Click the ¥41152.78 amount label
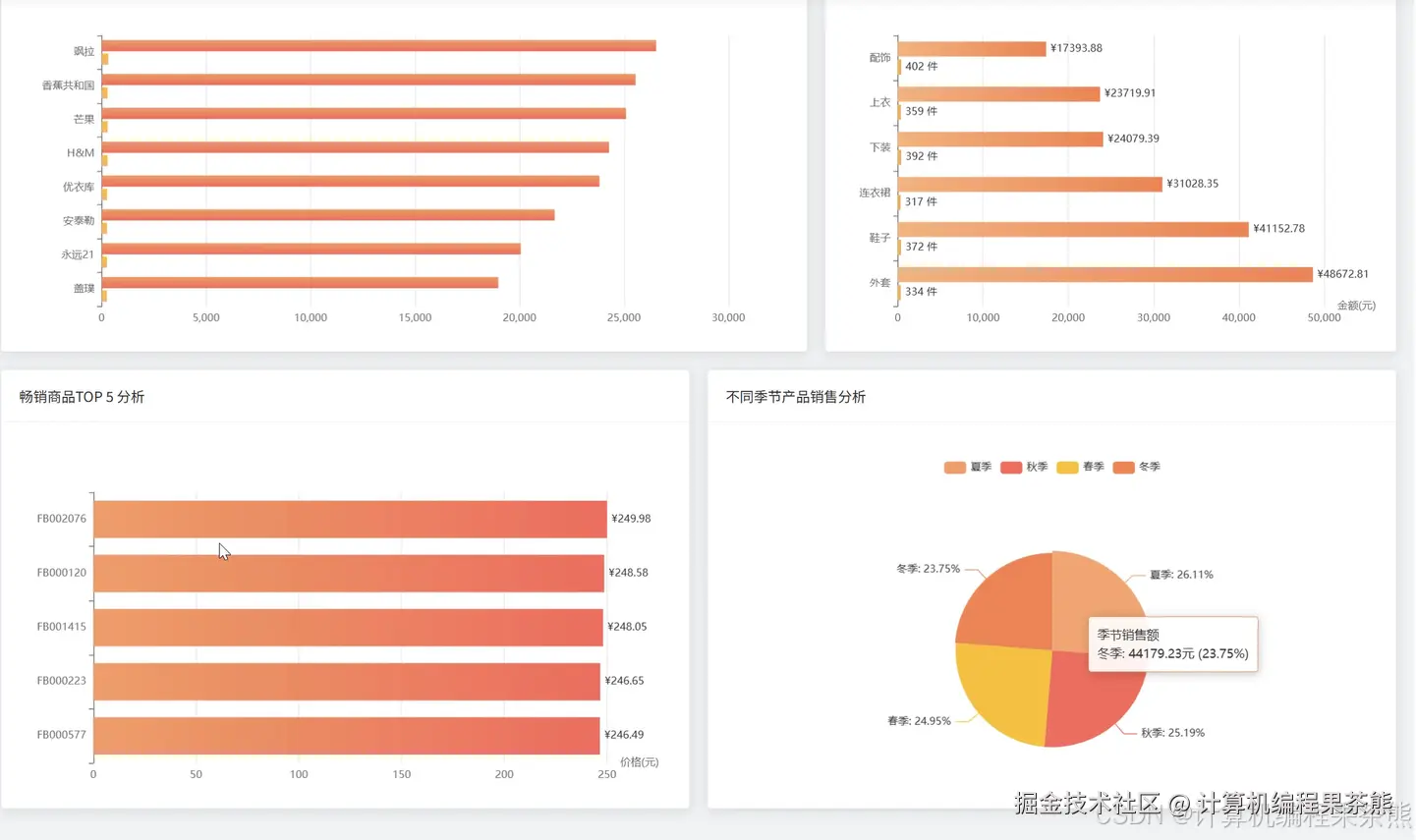The height and width of the screenshot is (840, 1416). [1278, 229]
